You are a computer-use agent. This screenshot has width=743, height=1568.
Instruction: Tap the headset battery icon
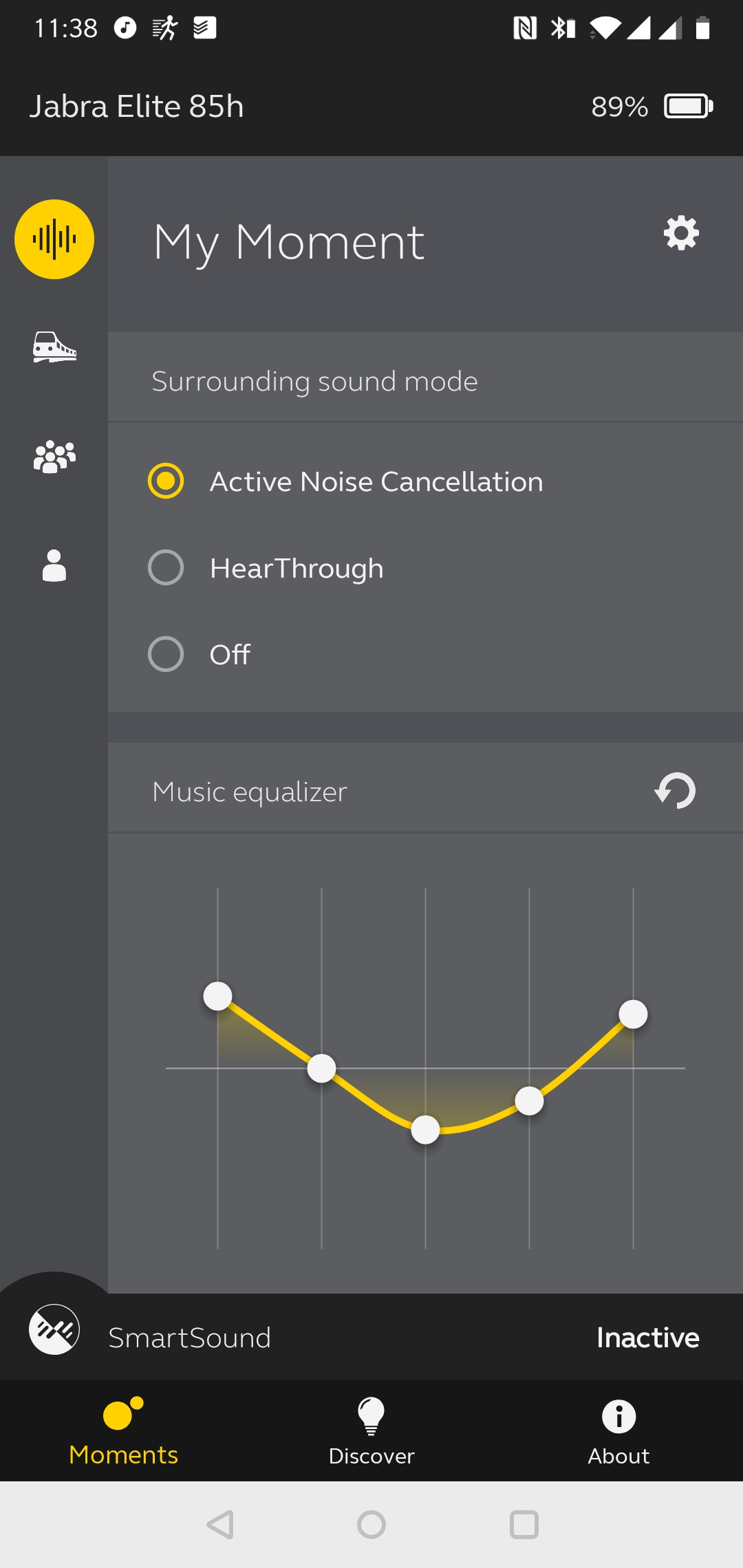click(x=689, y=107)
